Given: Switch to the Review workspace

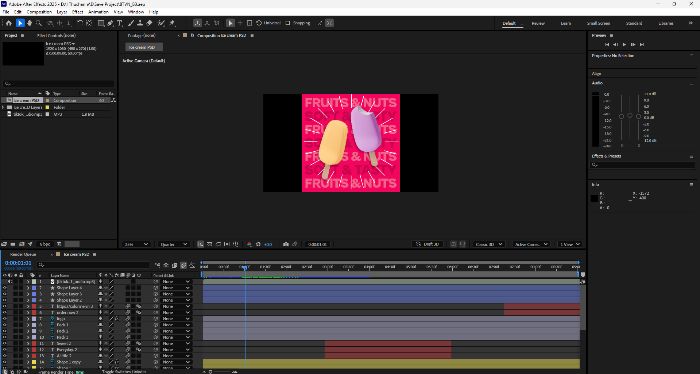Looking at the screenshot, I should pos(538,23).
